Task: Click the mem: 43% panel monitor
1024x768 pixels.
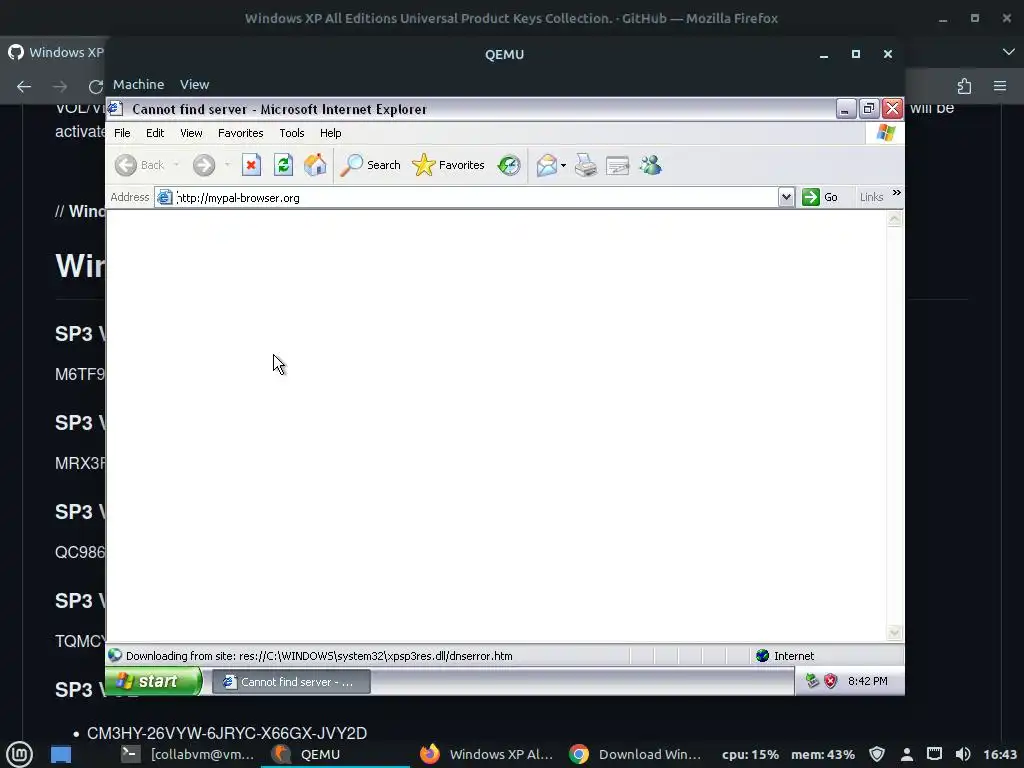Action: click(x=823, y=754)
